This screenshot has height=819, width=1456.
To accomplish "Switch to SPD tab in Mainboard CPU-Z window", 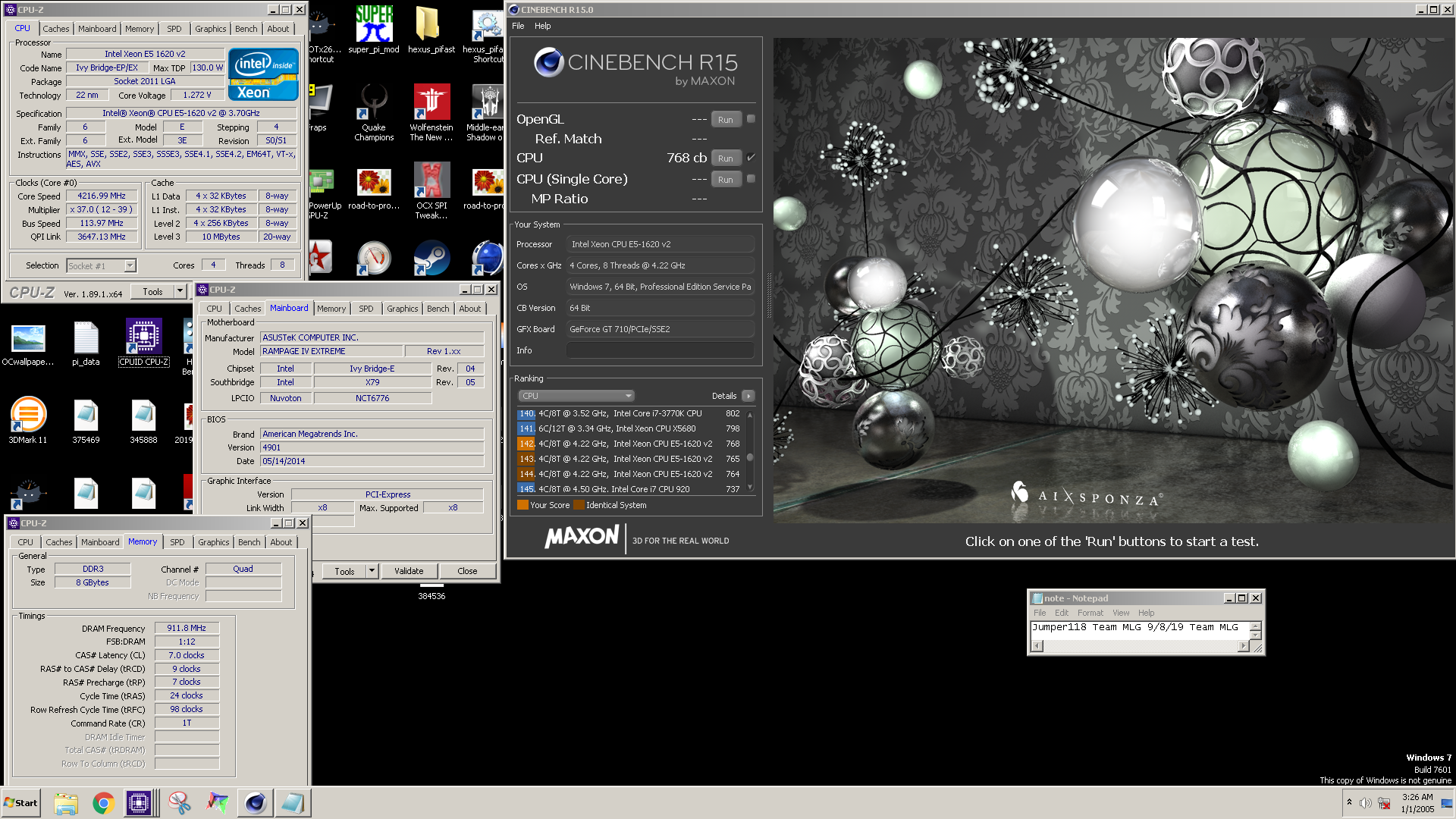I will pyautogui.click(x=366, y=309).
